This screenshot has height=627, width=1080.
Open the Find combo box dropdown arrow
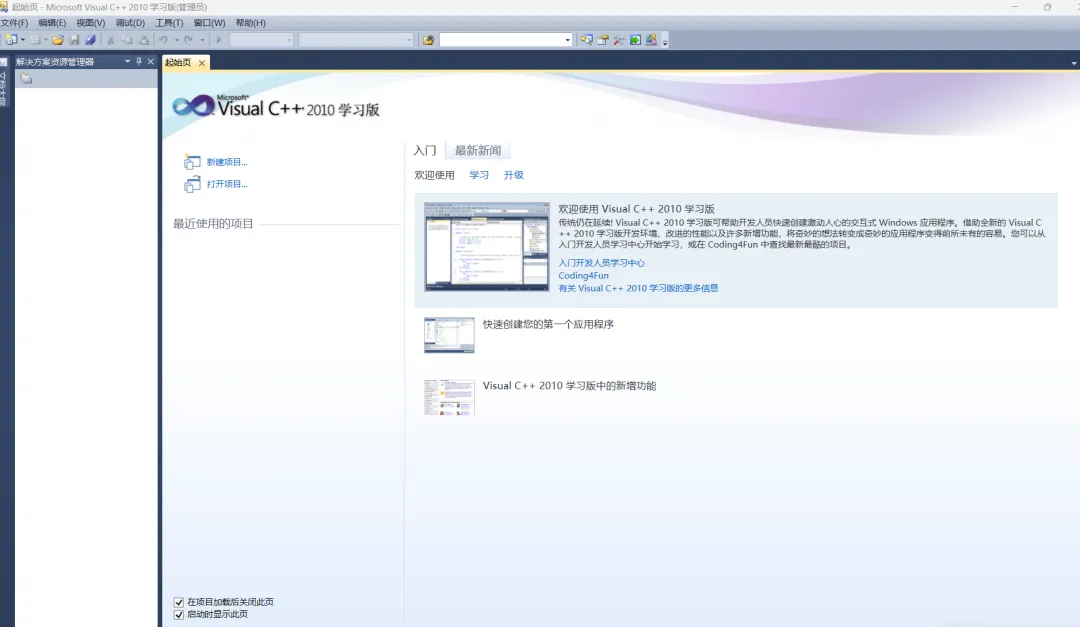[568, 40]
